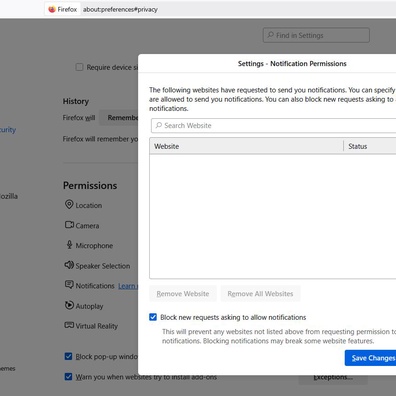Click the Permissions section heading
Image resolution: width=396 pixels, height=396 pixels.
[x=90, y=185]
